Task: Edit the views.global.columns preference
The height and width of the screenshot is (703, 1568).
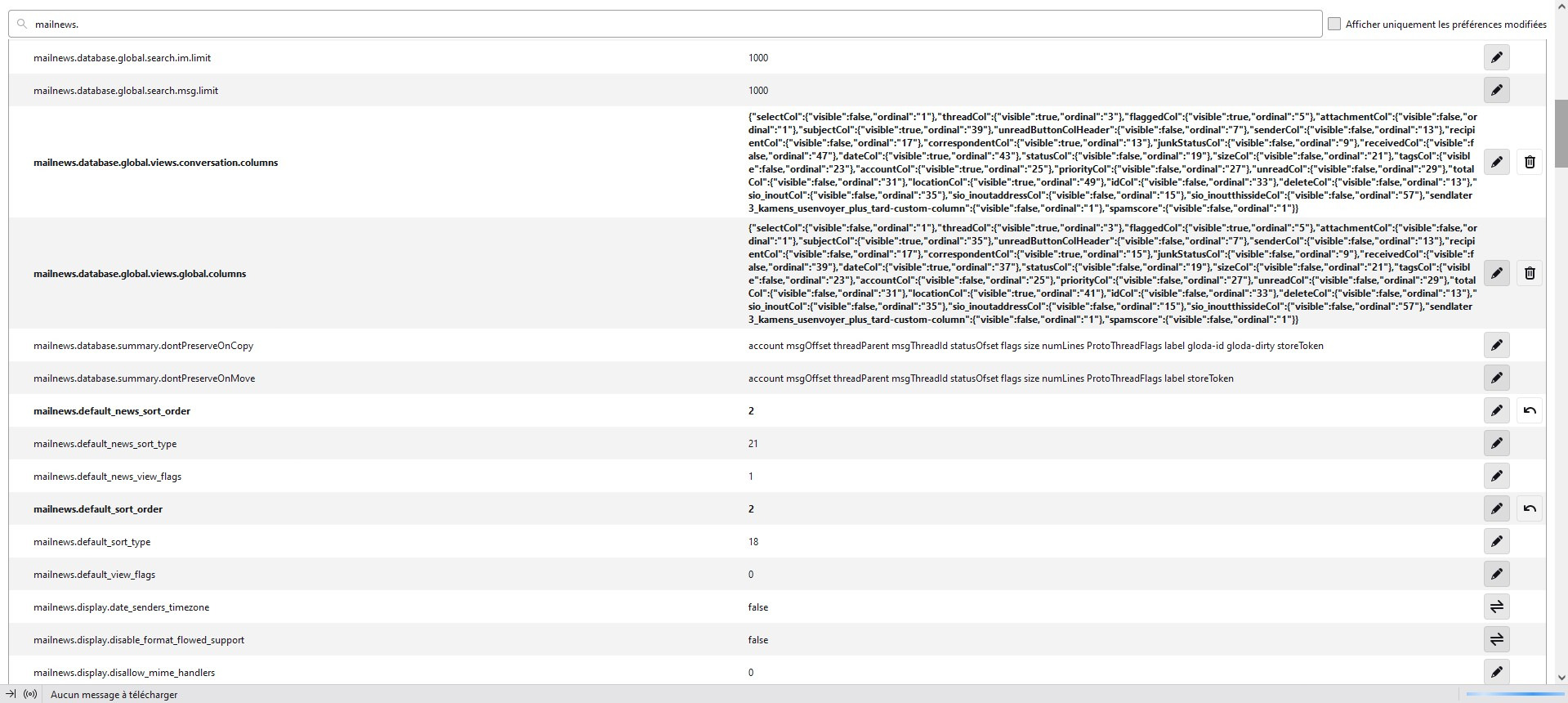Action: 1496,273
